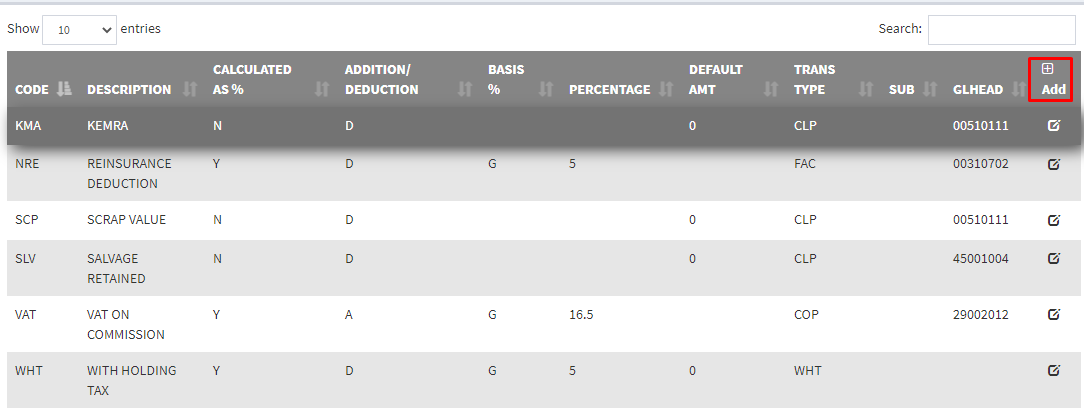Edit the SCP Scrap Value row

click(x=1053, y=220)
